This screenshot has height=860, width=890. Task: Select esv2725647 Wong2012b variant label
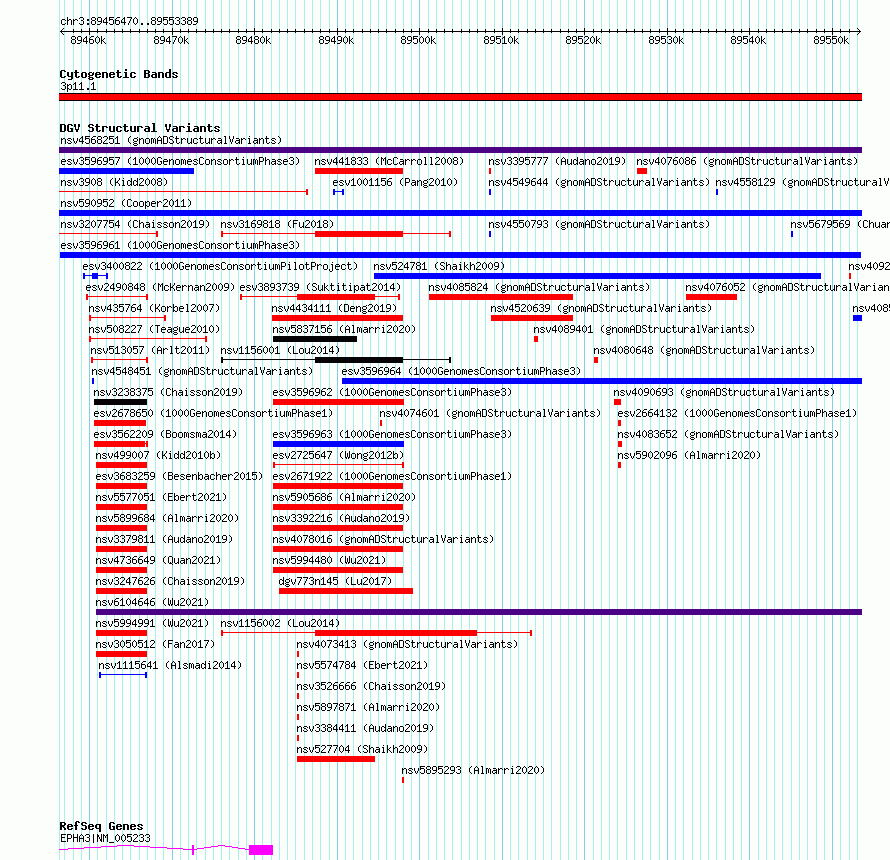[338, 455]
